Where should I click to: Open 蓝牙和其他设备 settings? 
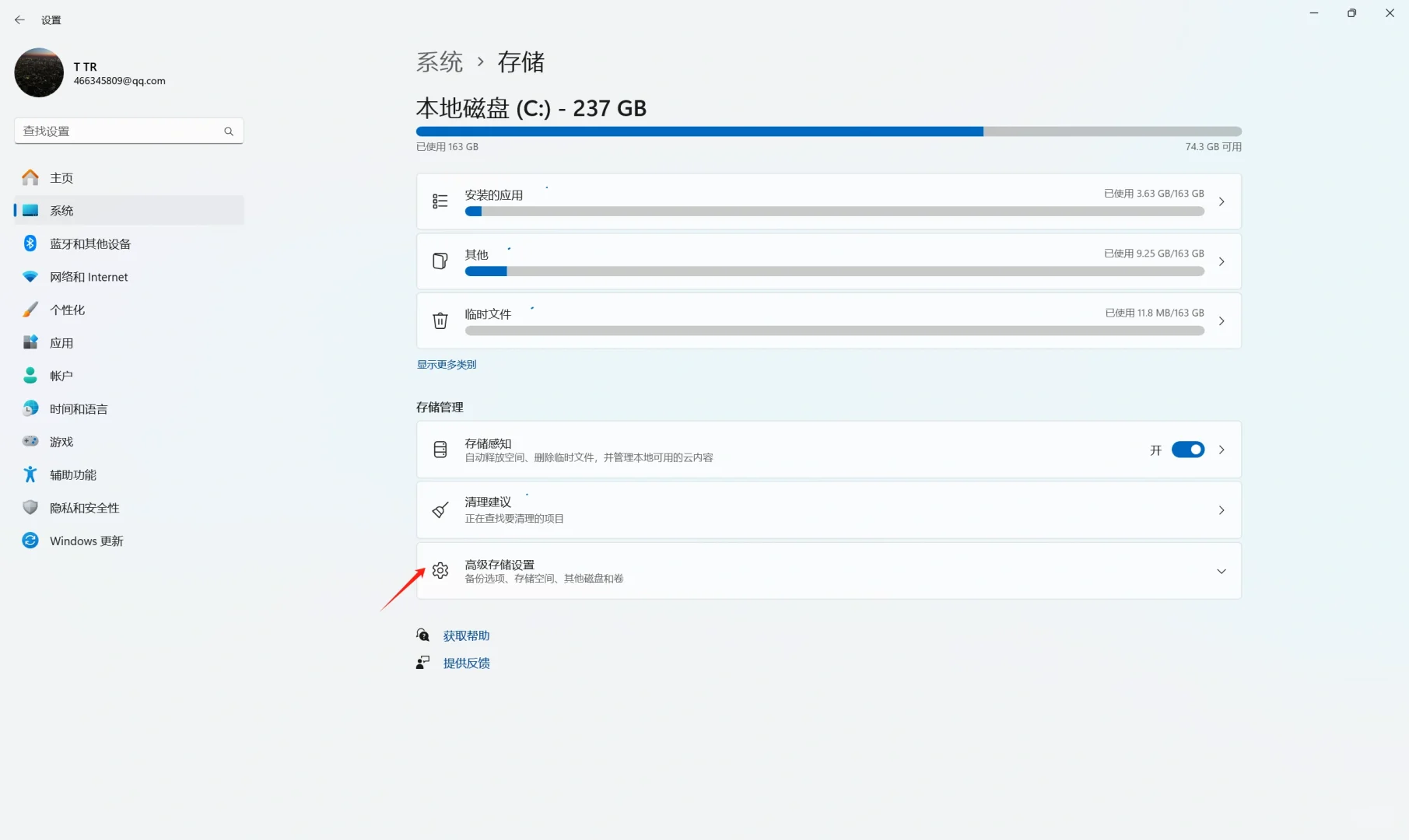[x=93, y=243]
